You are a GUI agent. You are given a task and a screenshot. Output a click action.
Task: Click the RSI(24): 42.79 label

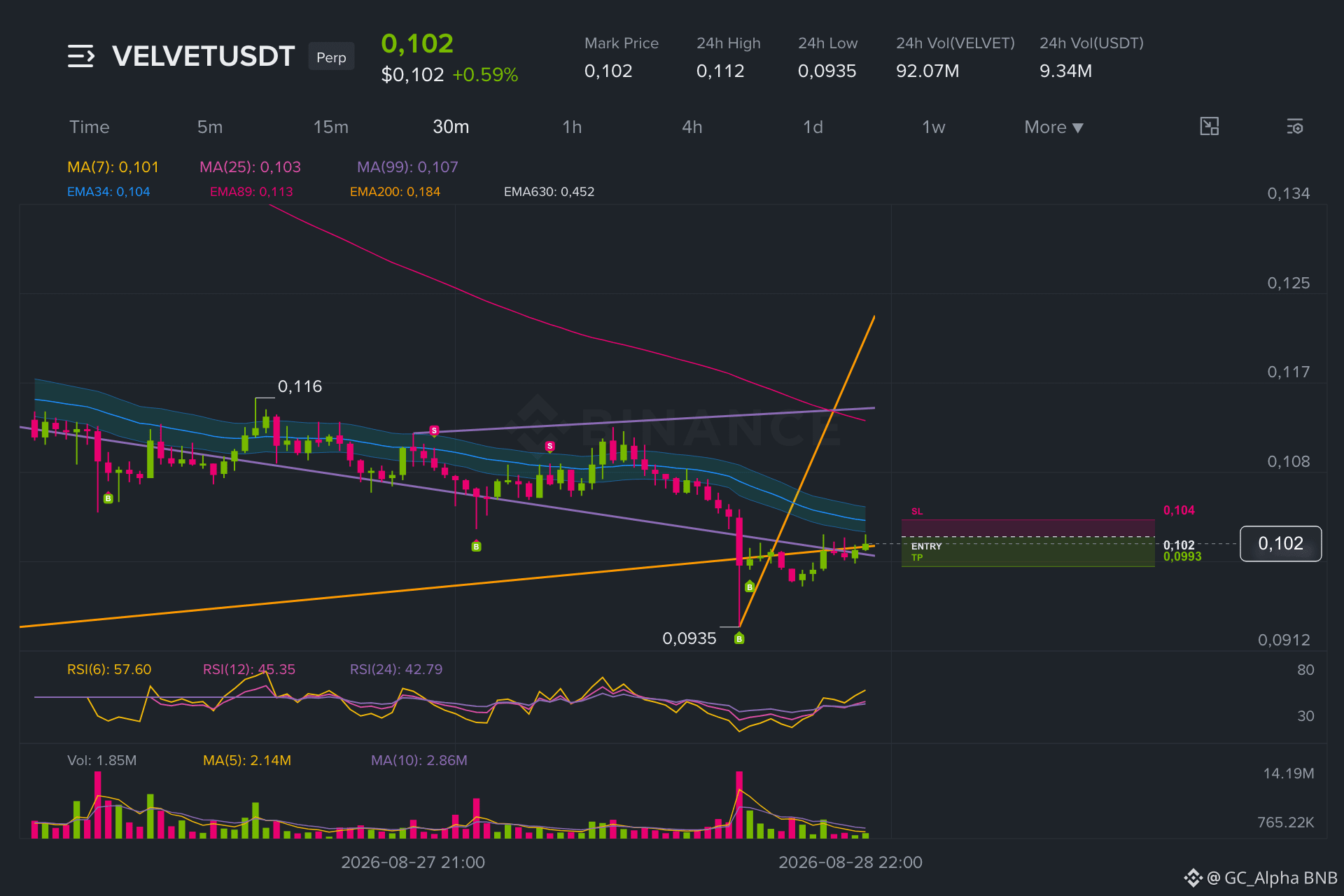(x=396, y=669)
